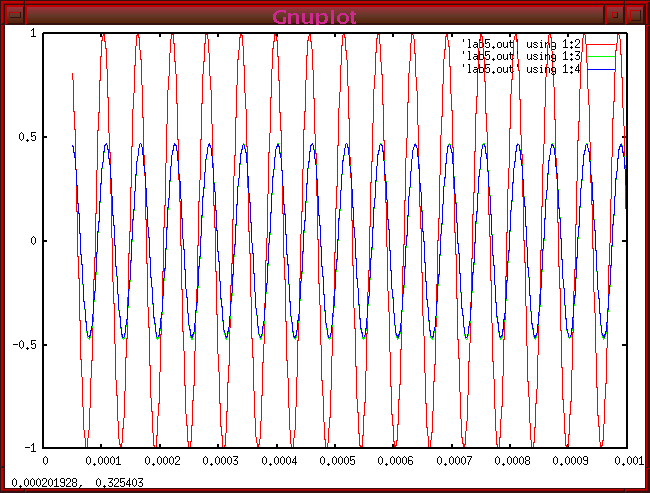Select the 'lab5.out' using 1:2 legend label
The width and height of the screenshot is (650, 493).
point(520,45)
